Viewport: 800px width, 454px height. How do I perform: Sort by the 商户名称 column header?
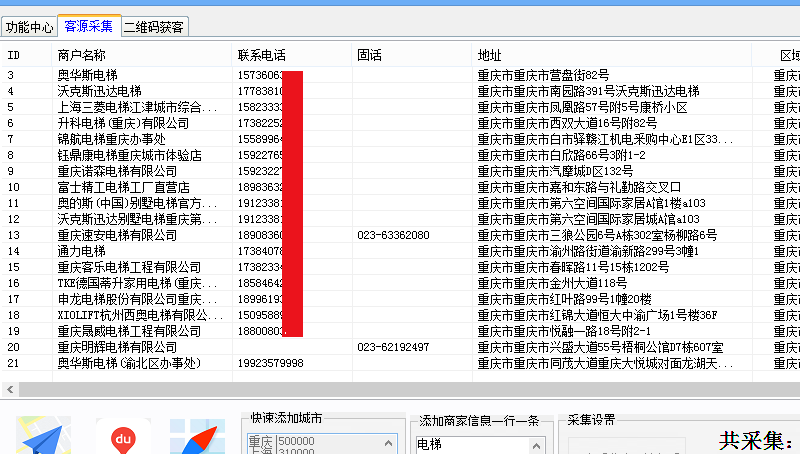point(82,55)
